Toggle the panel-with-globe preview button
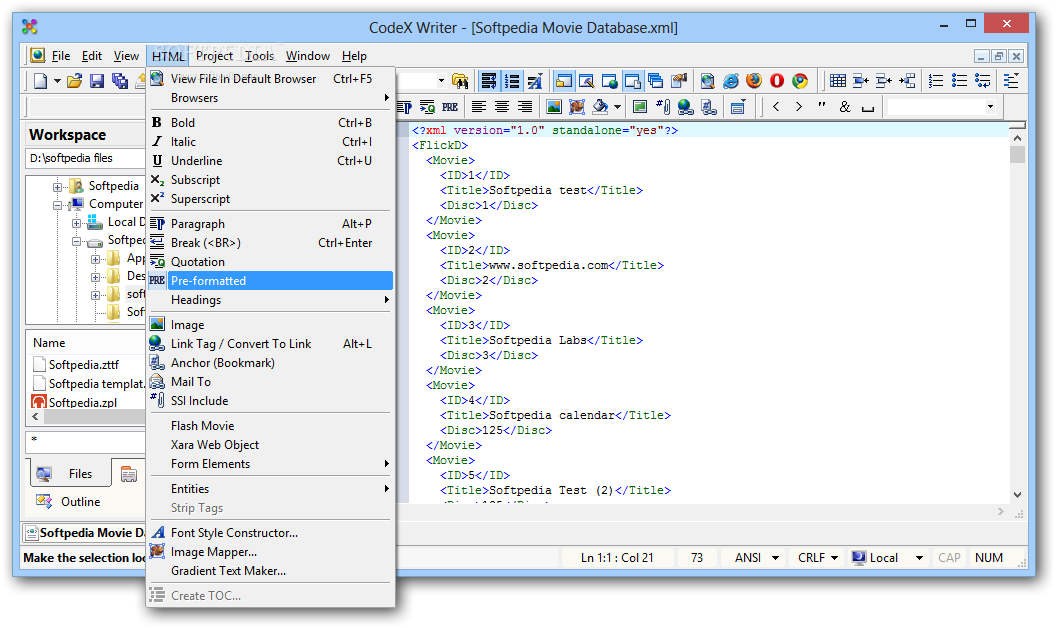The height and width of the screenshot is (628, 1056). click(609, 82)
